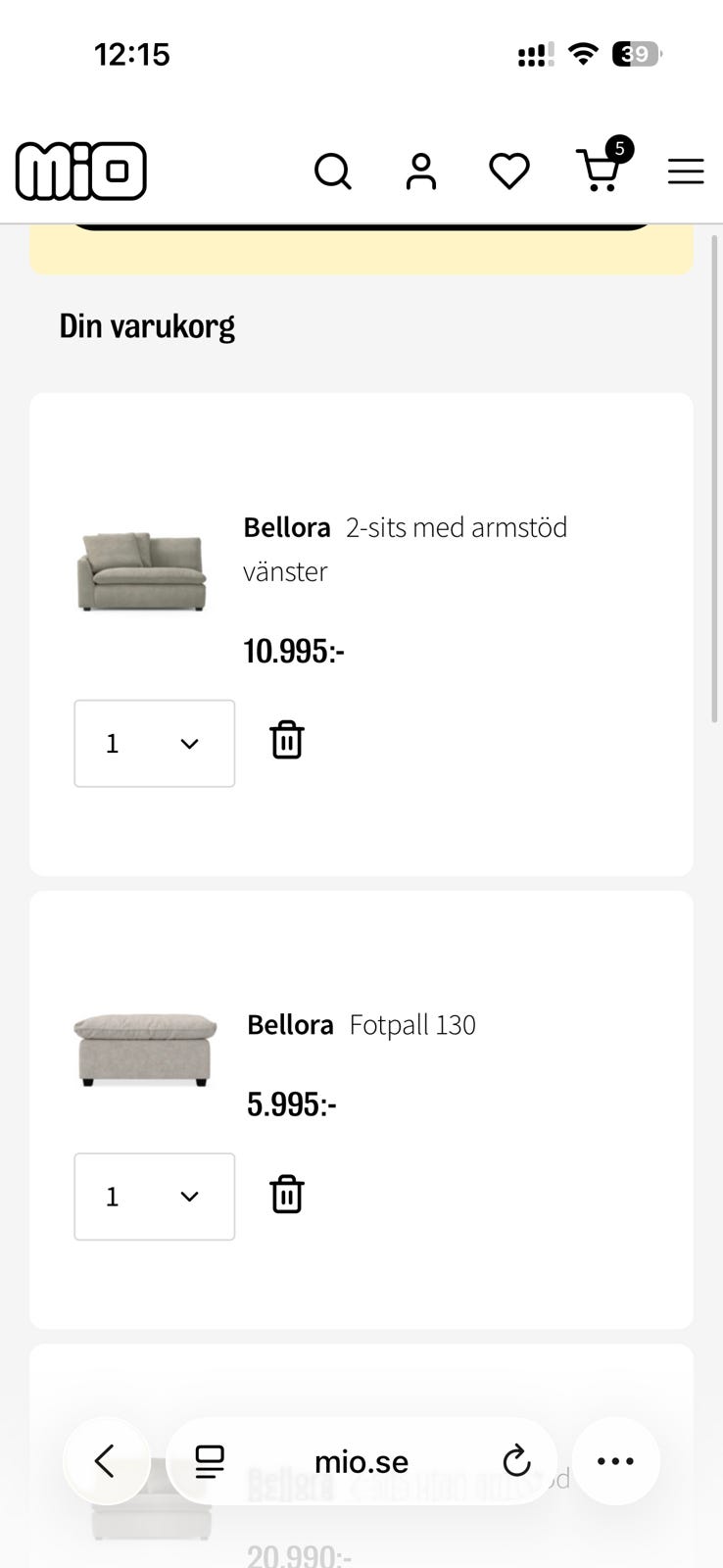Open the favorites heart icon

pyautogui.click(x=509, y=171)
